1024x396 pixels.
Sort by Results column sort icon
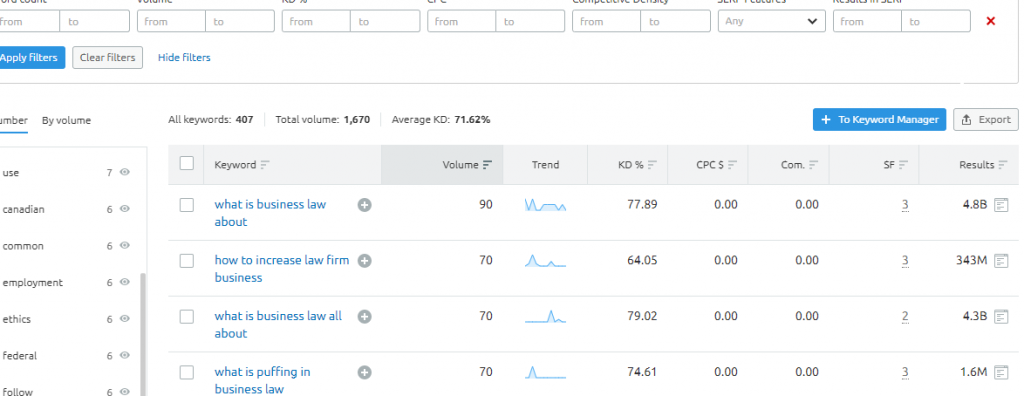tap(1002, 165)
